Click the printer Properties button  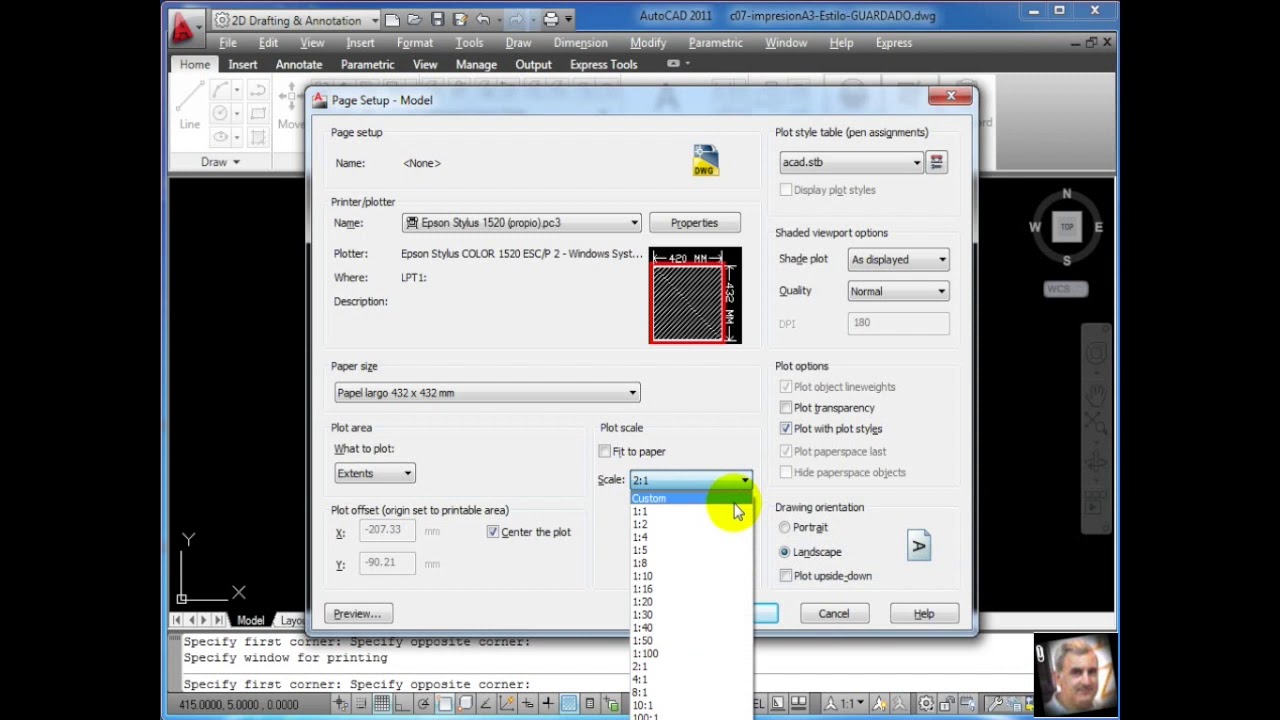point(694,223)
